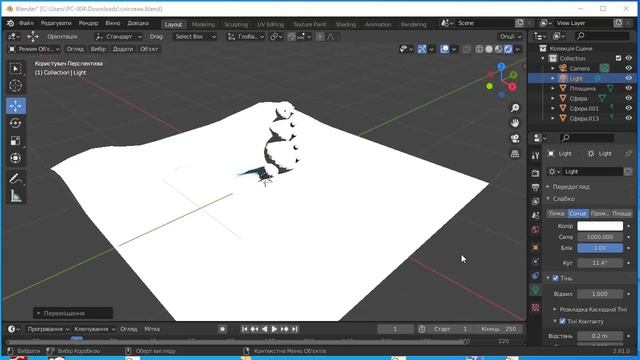Hide Площина with its eye icon

click(629, 88)
